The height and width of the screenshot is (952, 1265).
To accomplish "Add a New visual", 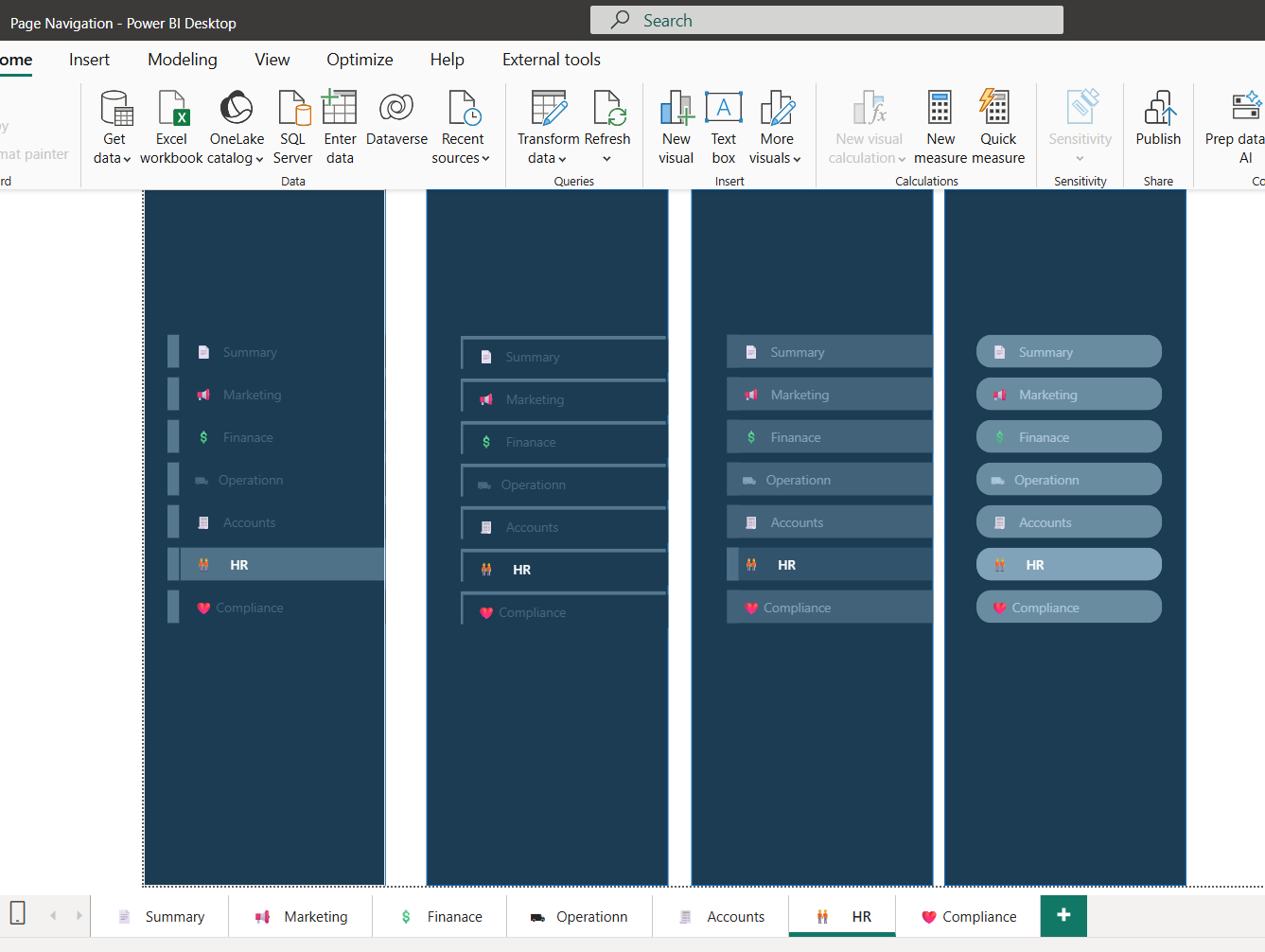I will coord(676,109).
